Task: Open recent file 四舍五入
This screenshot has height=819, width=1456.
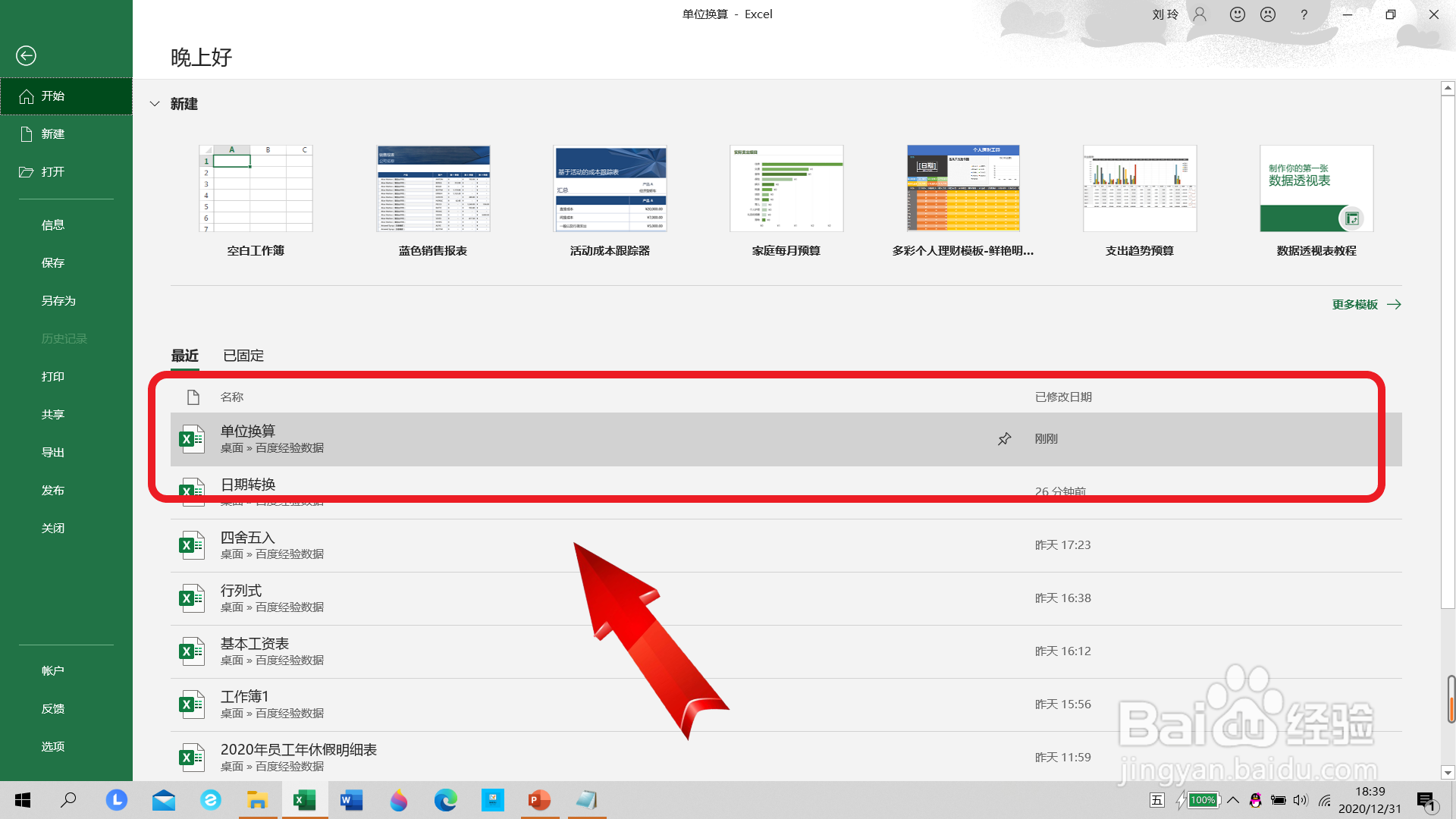Action: tap(786, 545)
